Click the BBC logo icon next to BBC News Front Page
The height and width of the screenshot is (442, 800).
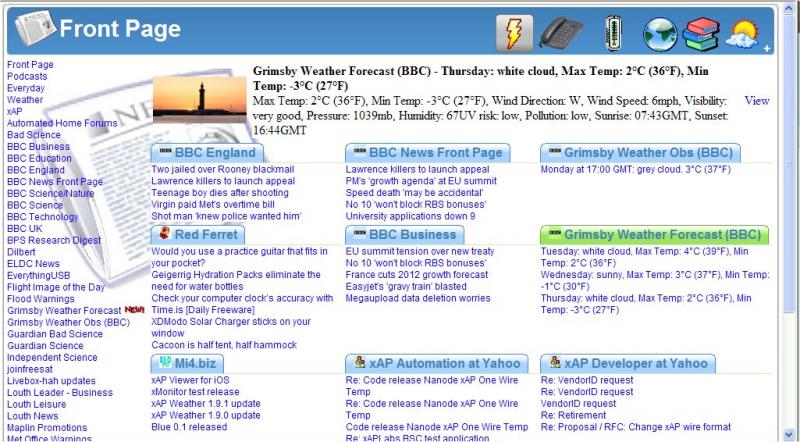[360, 151]
